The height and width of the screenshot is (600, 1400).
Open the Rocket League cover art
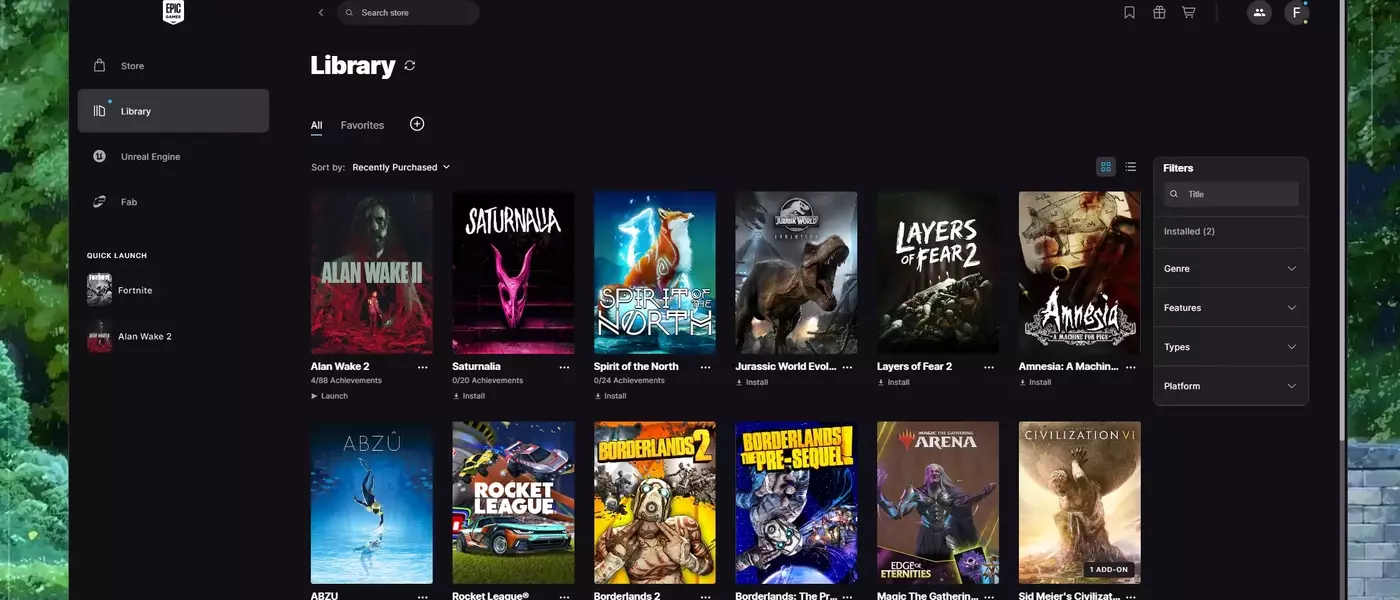[513, 502]
